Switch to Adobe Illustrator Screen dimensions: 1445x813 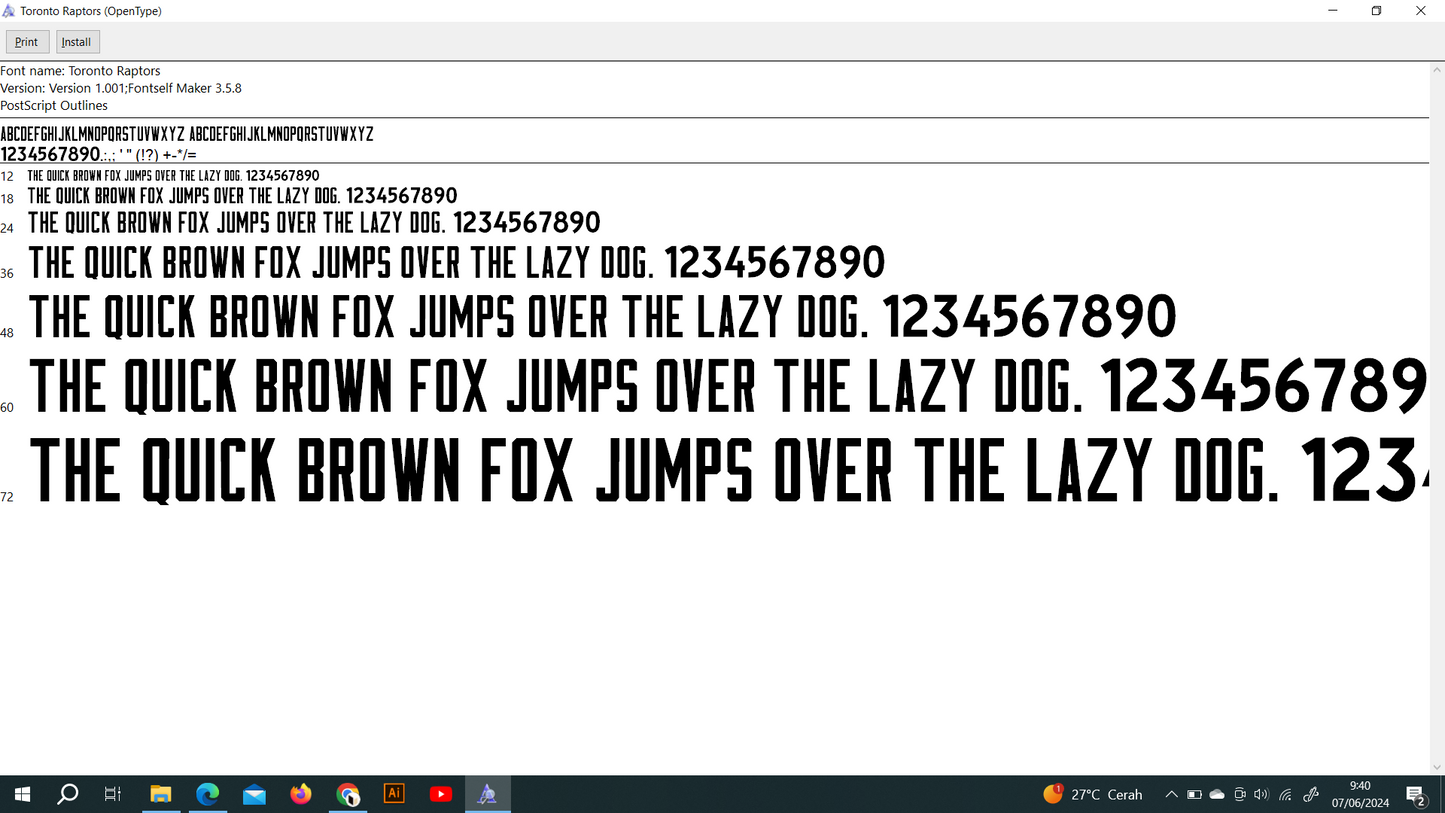[394, 794]
